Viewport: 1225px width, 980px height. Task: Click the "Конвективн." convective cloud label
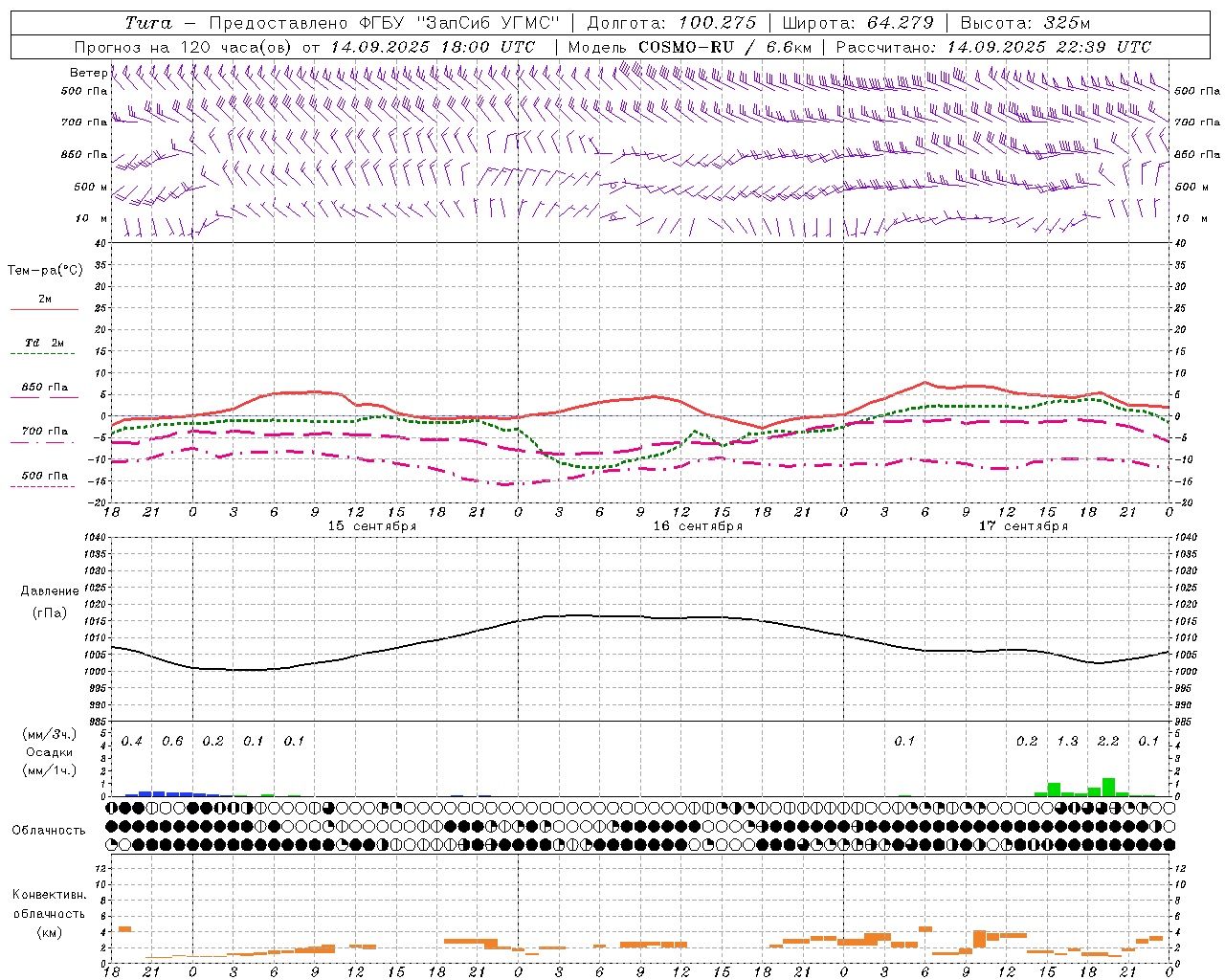pyautogui.click(x=49, y=895)
